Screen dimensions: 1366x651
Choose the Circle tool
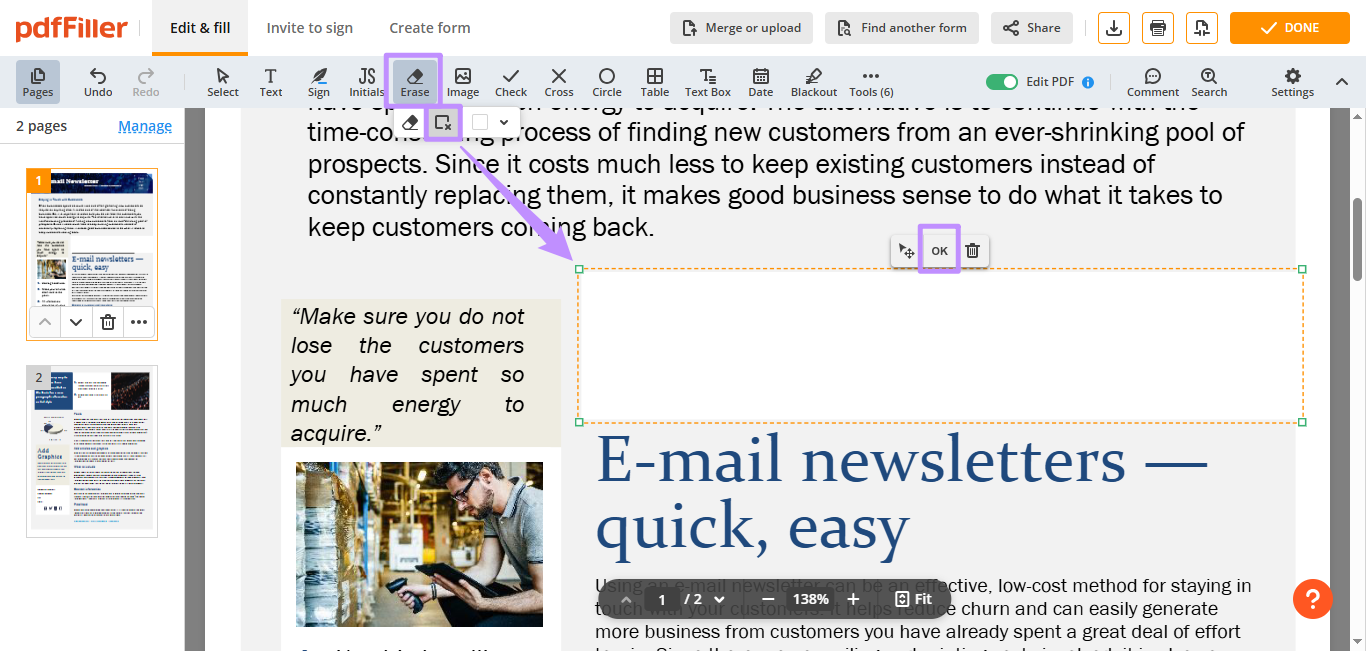click(607, 82)
